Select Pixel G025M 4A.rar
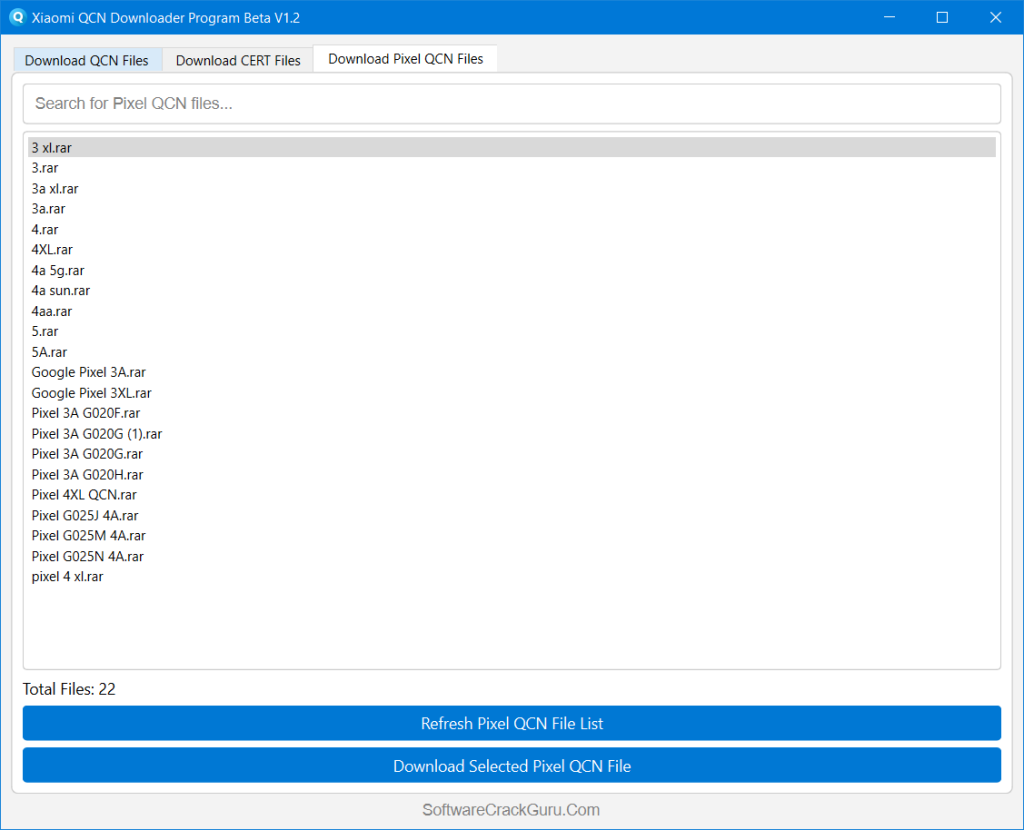Viewport: 1024px width, 830px height. point(512,535)
